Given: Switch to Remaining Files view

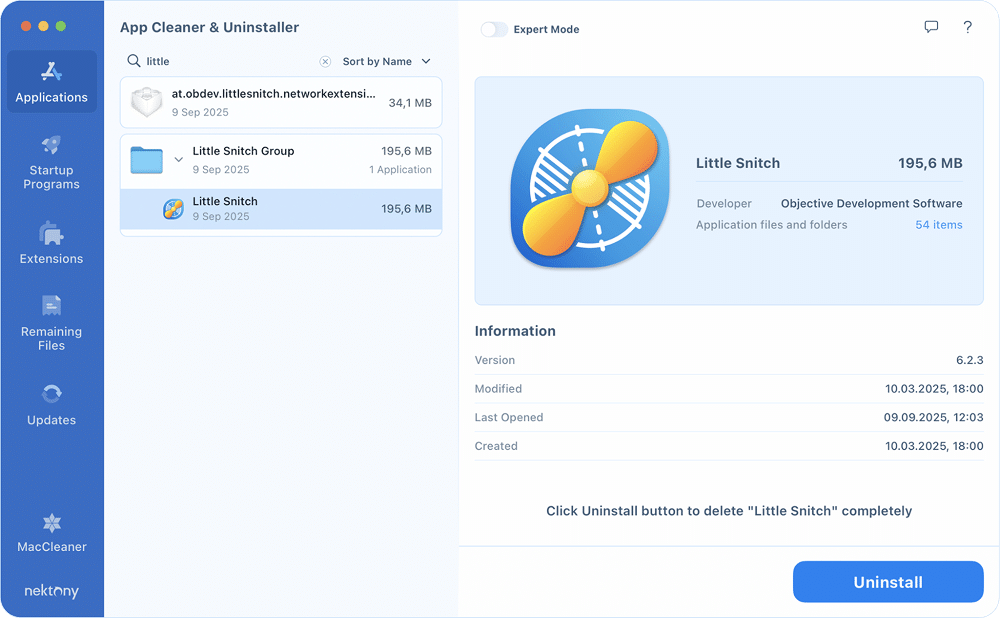Looking at the screenshot, I should (51, 325).
